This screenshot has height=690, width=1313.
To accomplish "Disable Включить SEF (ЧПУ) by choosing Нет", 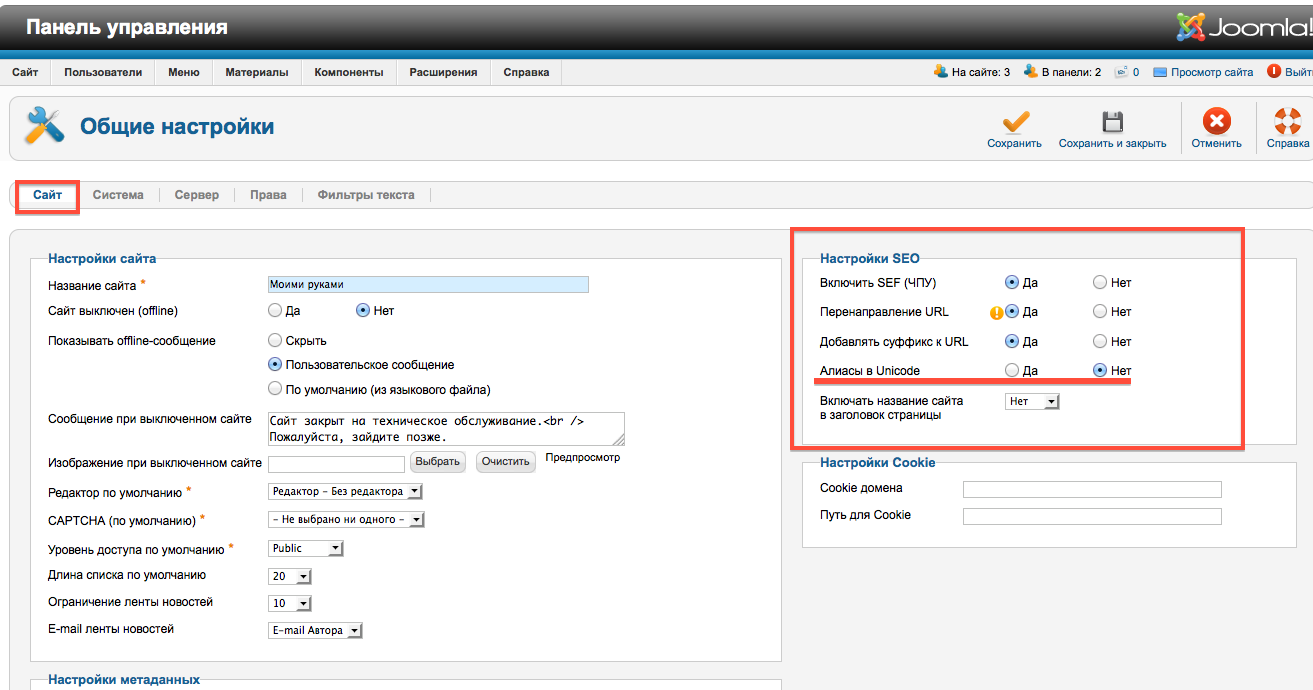I will [1100, 283].
